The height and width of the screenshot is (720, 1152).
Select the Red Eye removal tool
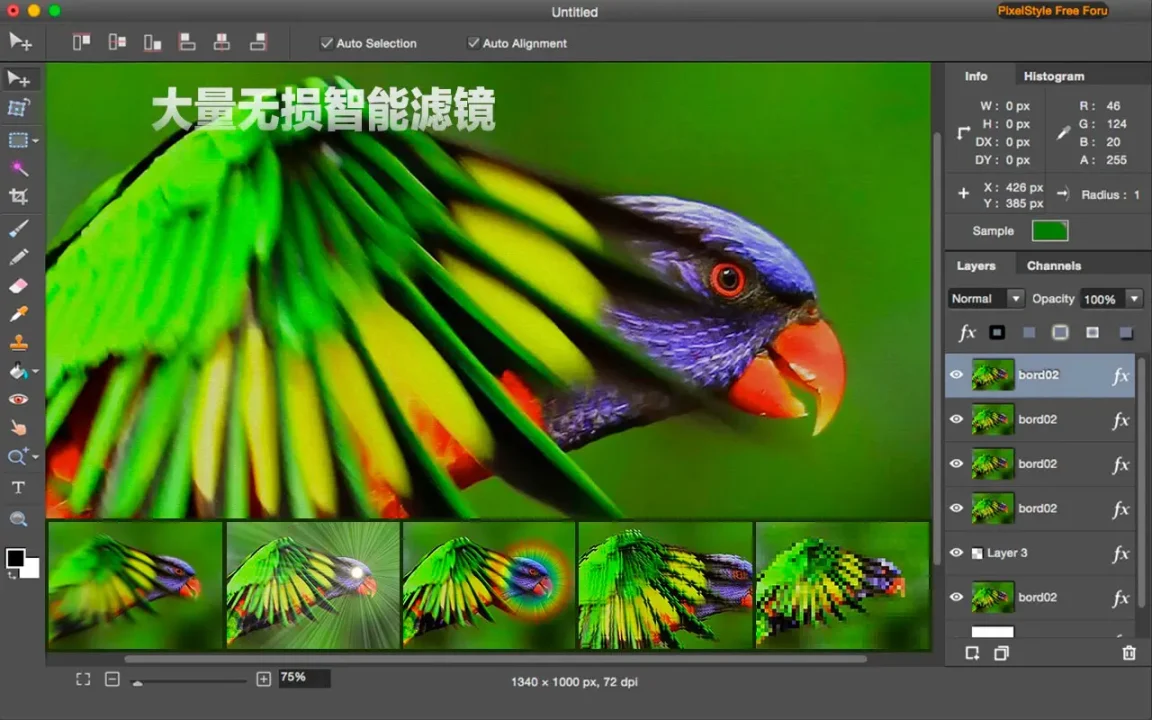pyautogui.click(x=18, y=400)
